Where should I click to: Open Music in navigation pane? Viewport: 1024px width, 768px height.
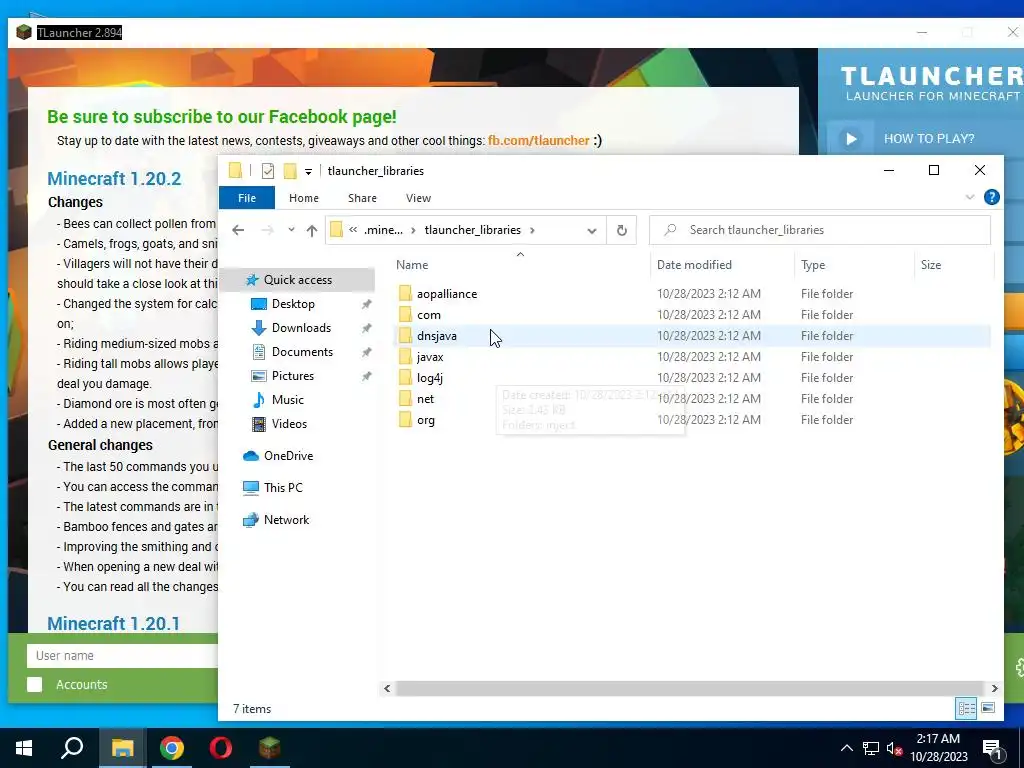tap(287, 400)
